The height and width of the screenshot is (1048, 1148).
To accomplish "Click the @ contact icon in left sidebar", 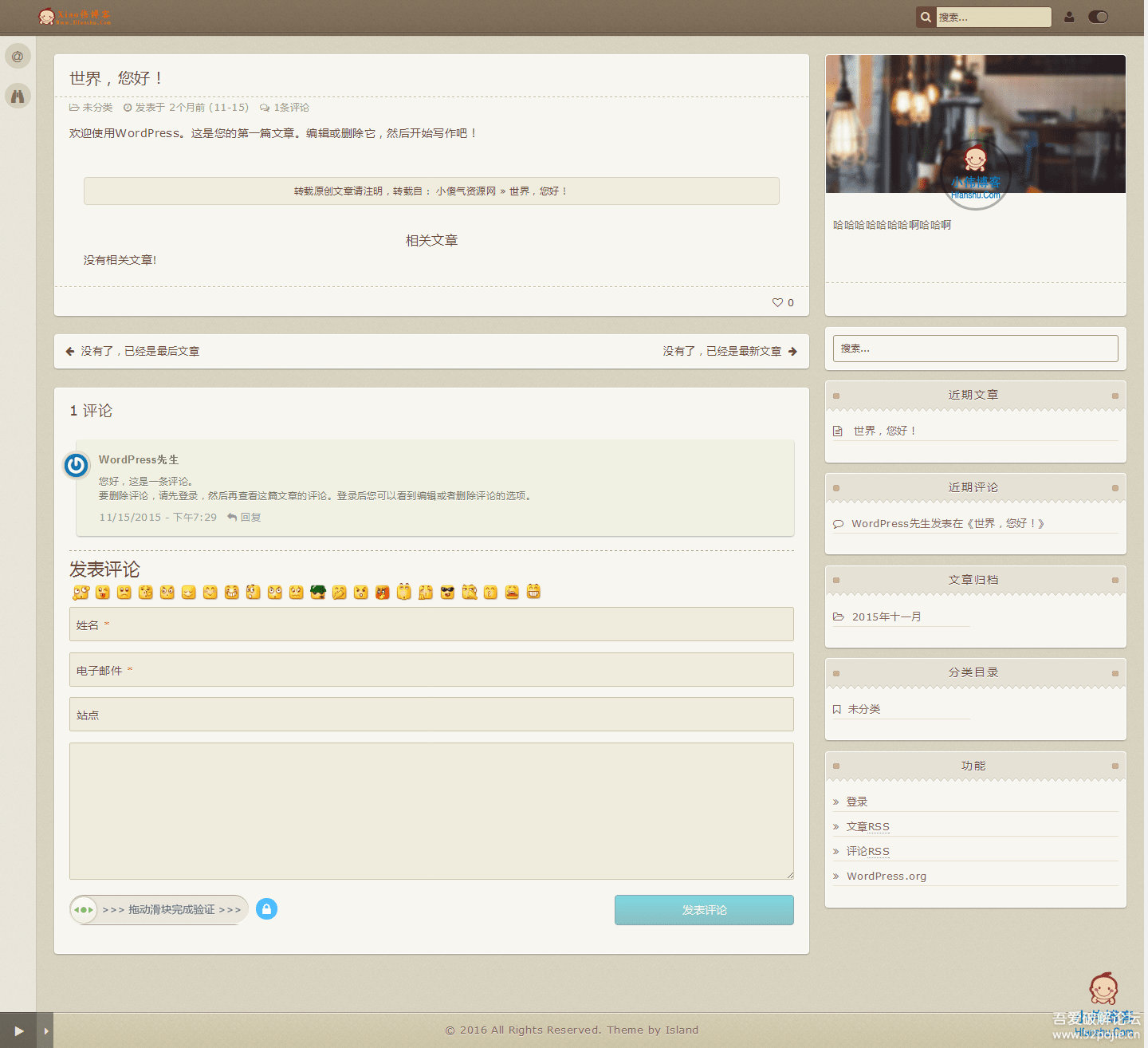I will point(18,56).
